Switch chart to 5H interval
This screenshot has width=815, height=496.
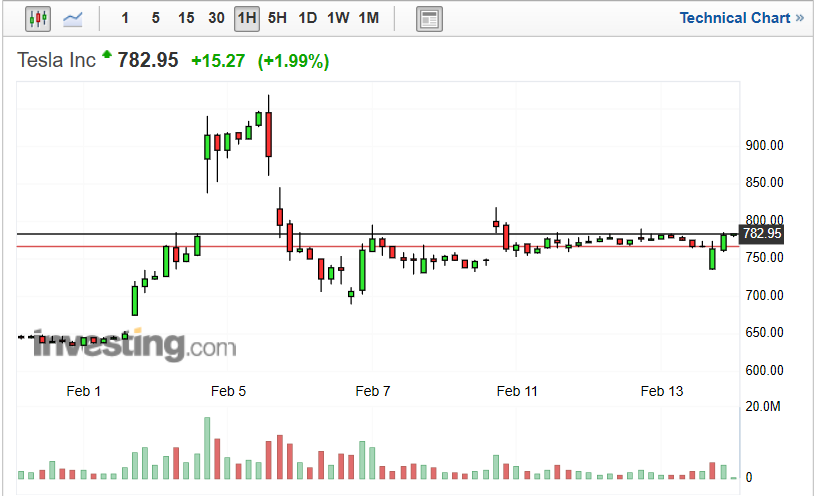(277, 18)
